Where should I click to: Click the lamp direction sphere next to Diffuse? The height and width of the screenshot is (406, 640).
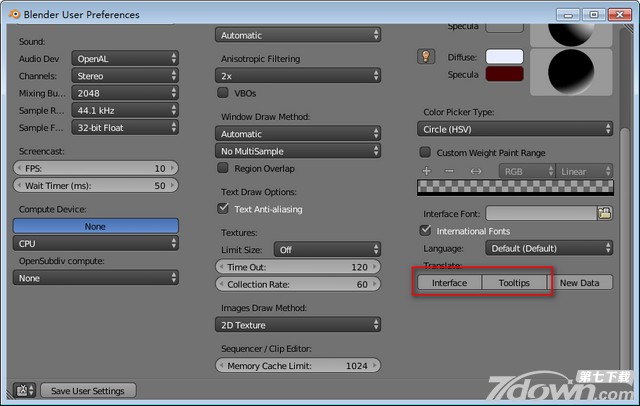click(x=571, y=72)
